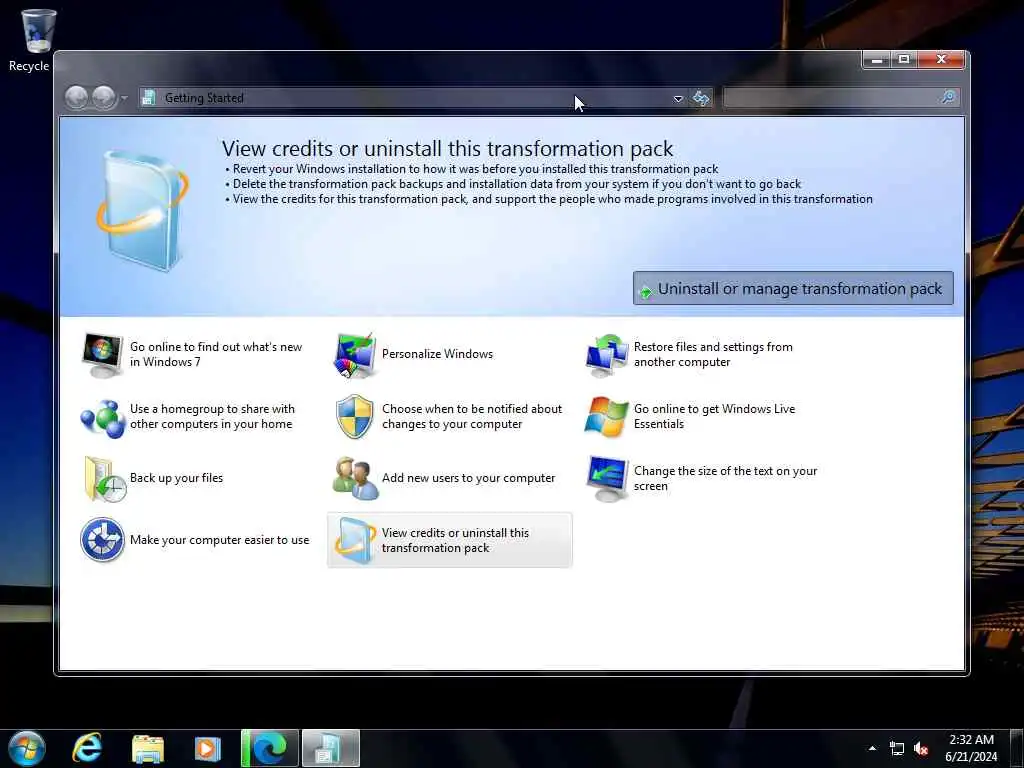
Task: Close the Getting Started window
Action: 941,59
